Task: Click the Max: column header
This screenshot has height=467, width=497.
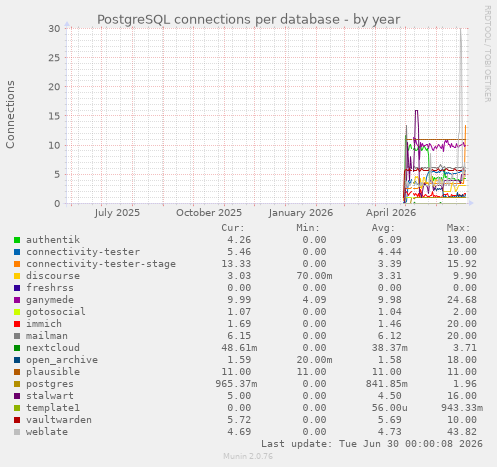Action: [x=458, y=228]
